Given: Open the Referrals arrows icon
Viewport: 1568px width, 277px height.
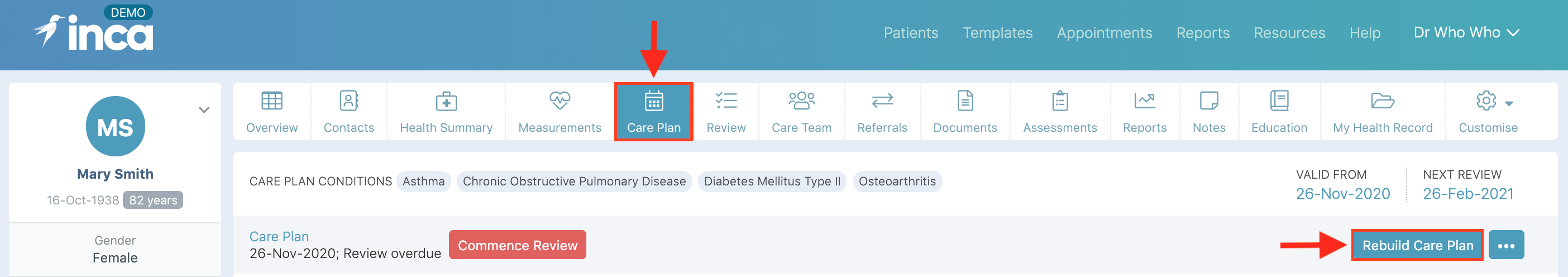Looking at the screenshot, I should [x=882, y=101].
